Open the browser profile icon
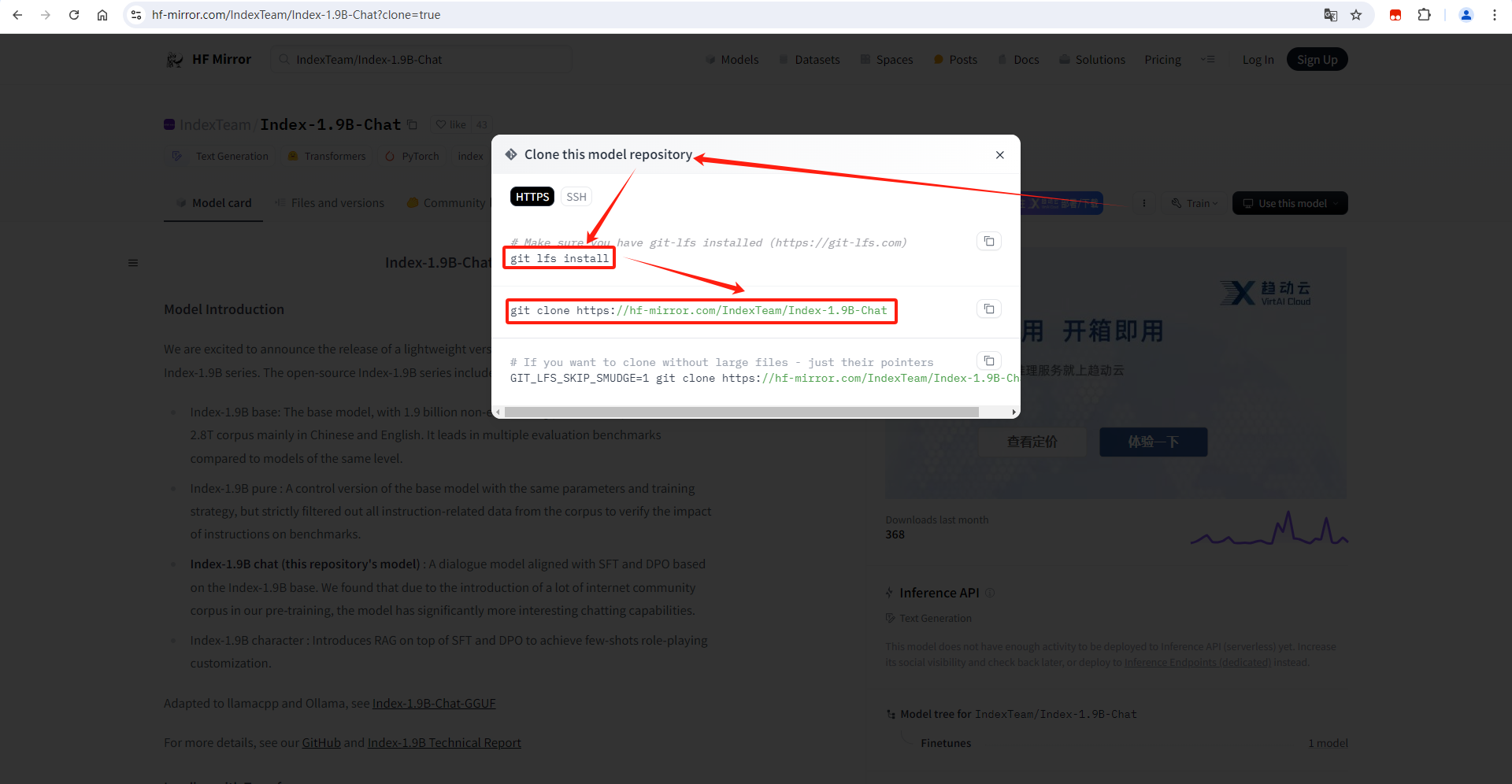Image resolution: width=1512 pixels, height=784 pixels. pyautogui.click(x=1466, y=15)
